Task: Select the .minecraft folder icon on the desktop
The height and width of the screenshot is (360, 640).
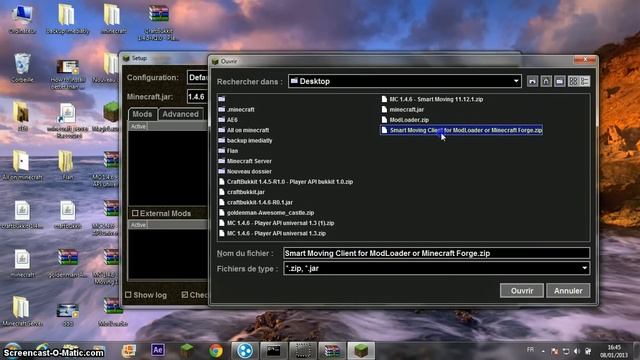Action: point(112,19)
